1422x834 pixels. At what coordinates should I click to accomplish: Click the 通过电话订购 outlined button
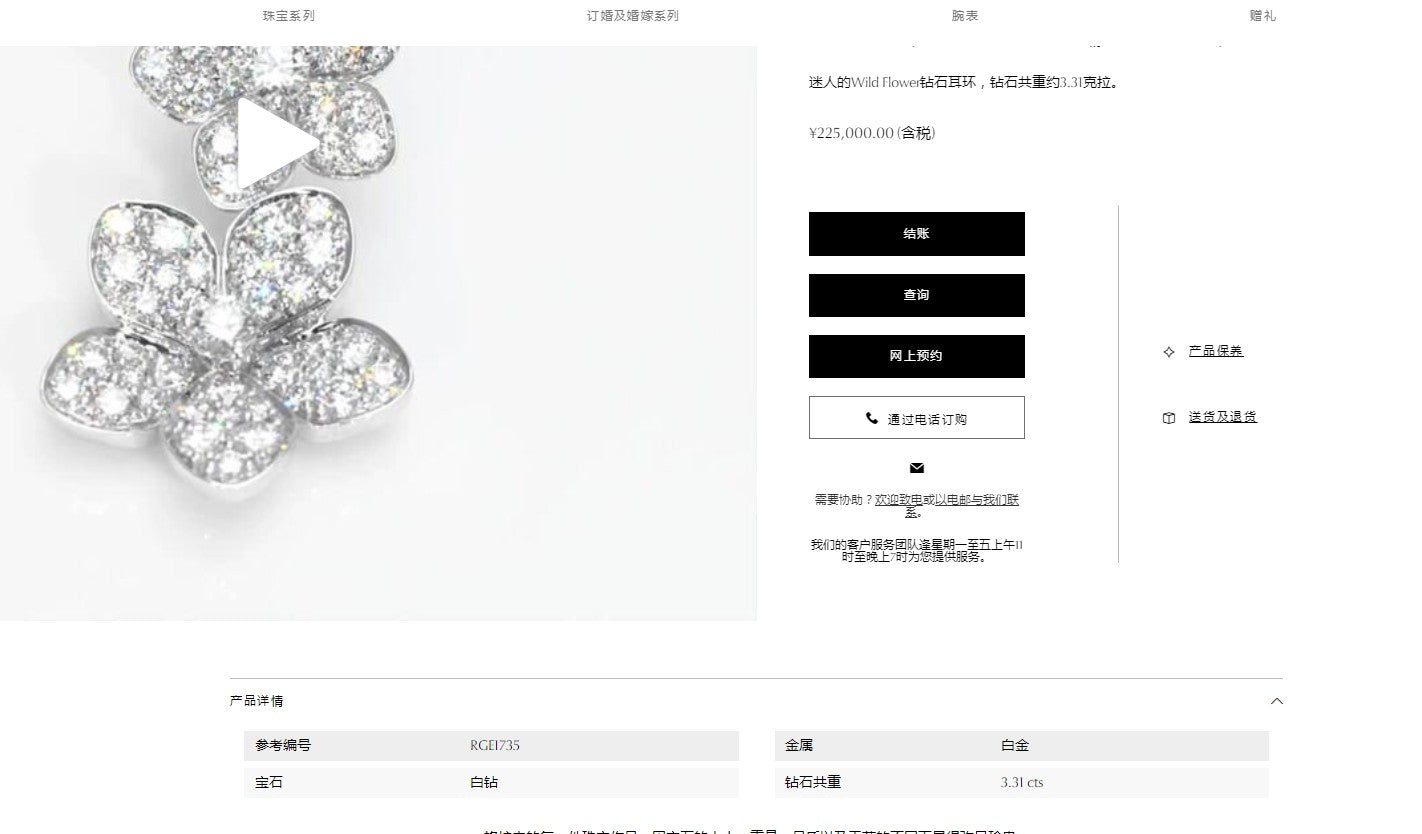coord(917,418)
